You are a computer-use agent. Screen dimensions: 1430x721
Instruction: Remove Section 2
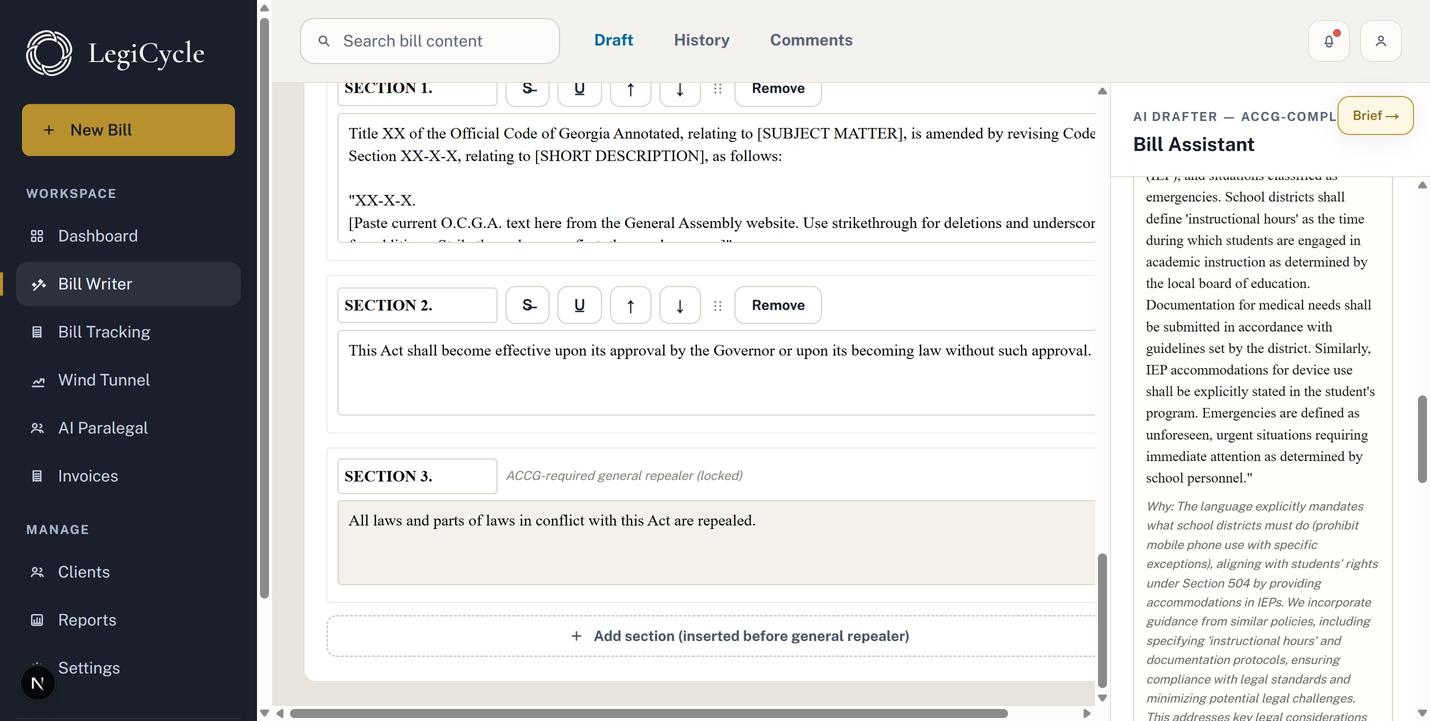click(x=778, y=305)
